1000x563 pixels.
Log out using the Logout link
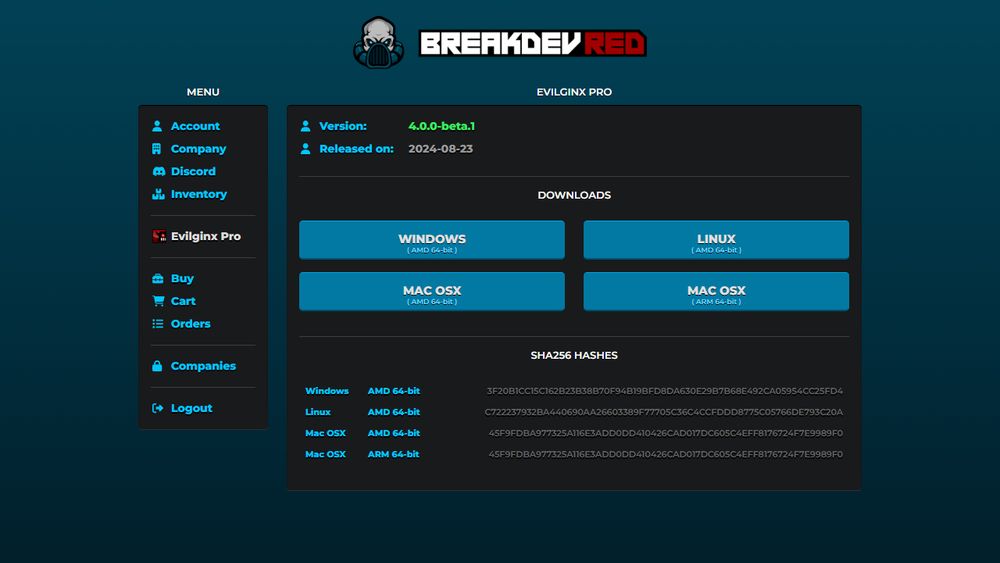tap(191, 408)
